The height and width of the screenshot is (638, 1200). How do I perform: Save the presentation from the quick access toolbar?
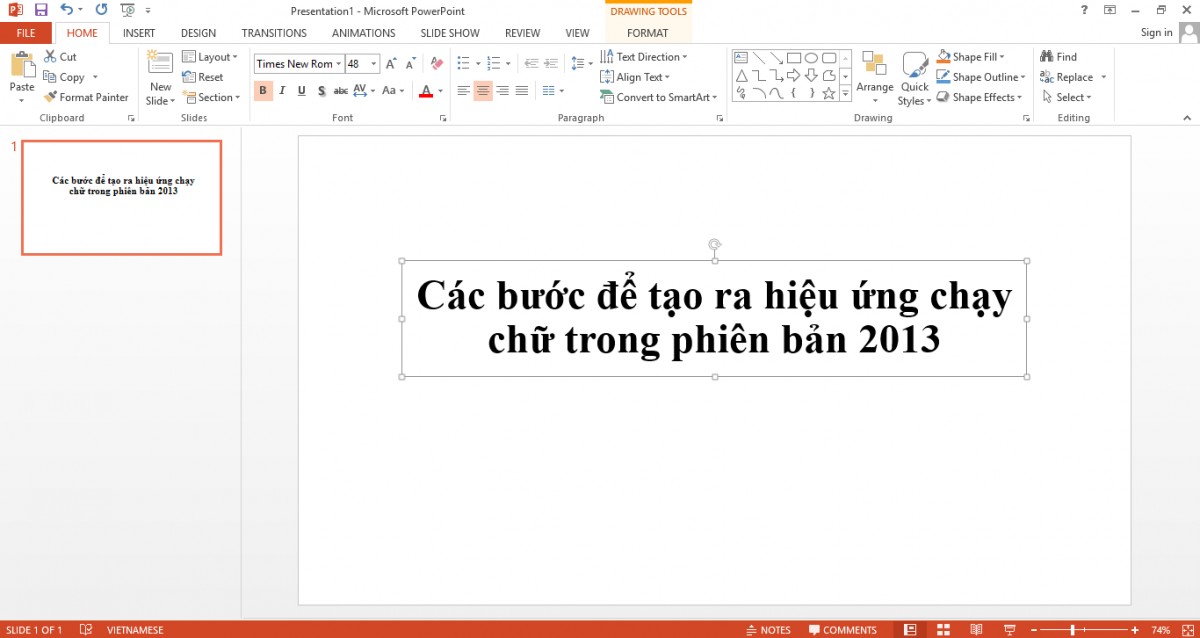coord(41,10)
